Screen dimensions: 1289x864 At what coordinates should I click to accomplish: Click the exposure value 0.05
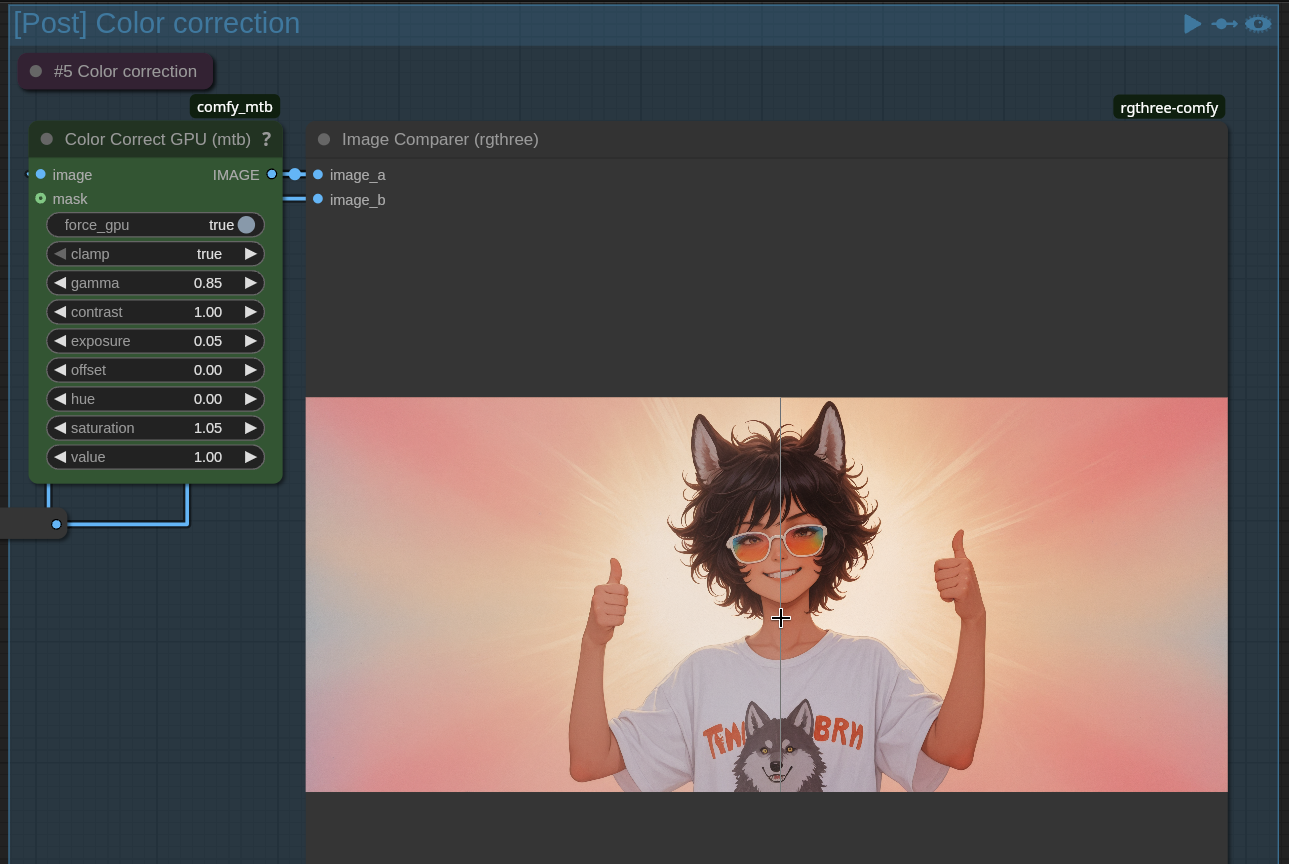(x=208, y=341)
